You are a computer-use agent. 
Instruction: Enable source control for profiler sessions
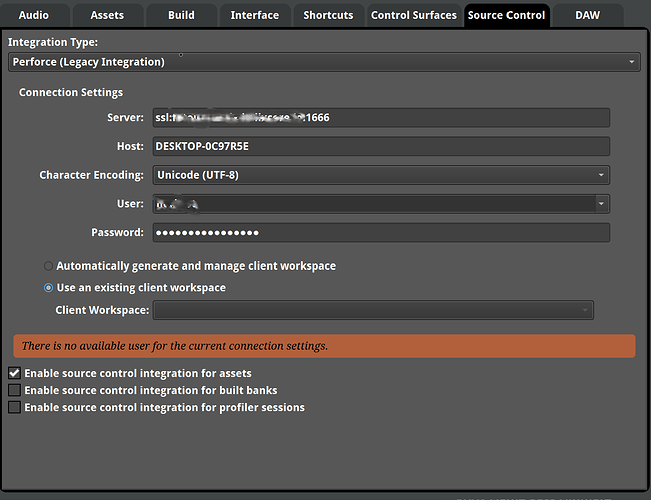coord(14,407)
